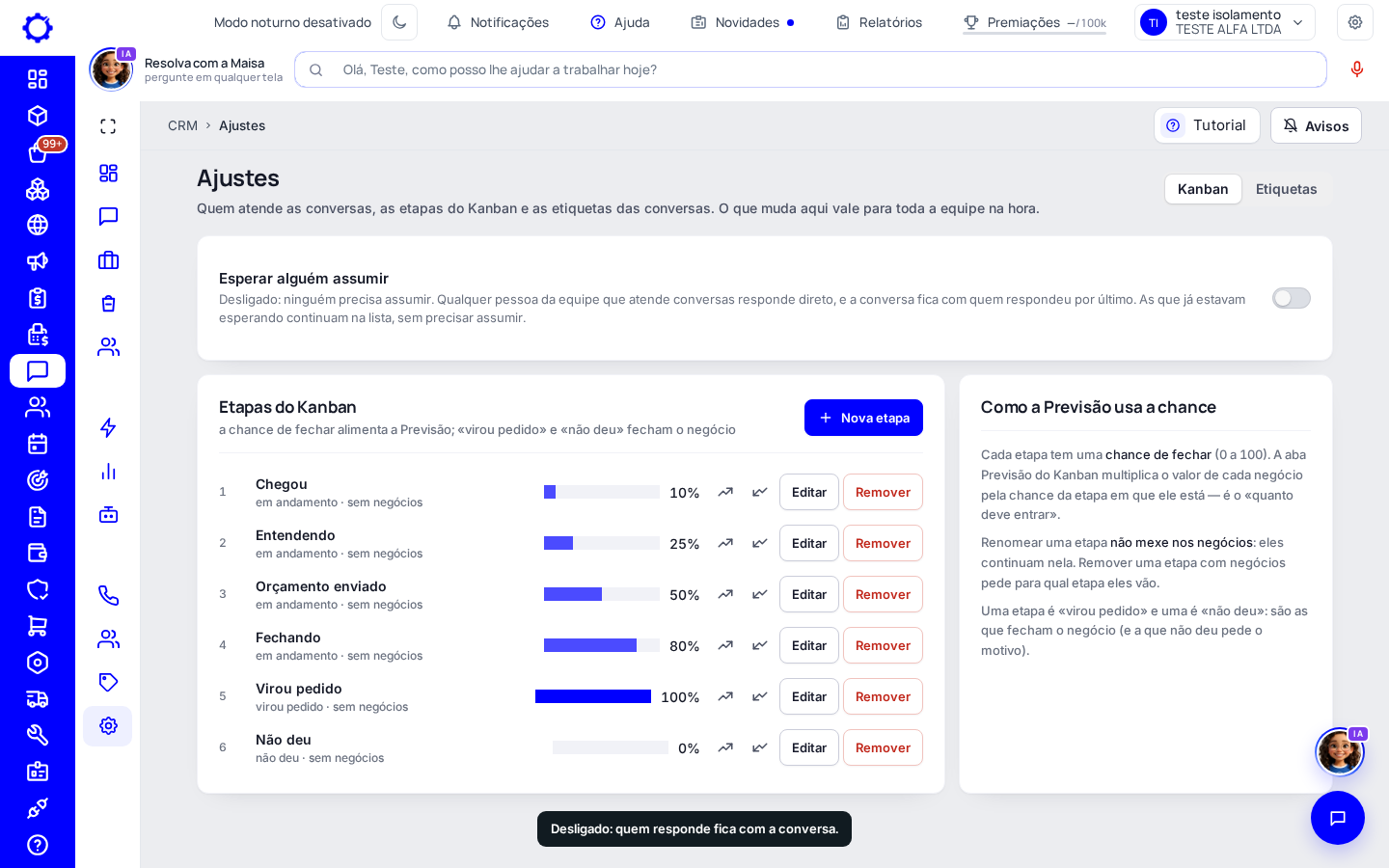Open the help question mark in sidebar

(x=38, y=845)
